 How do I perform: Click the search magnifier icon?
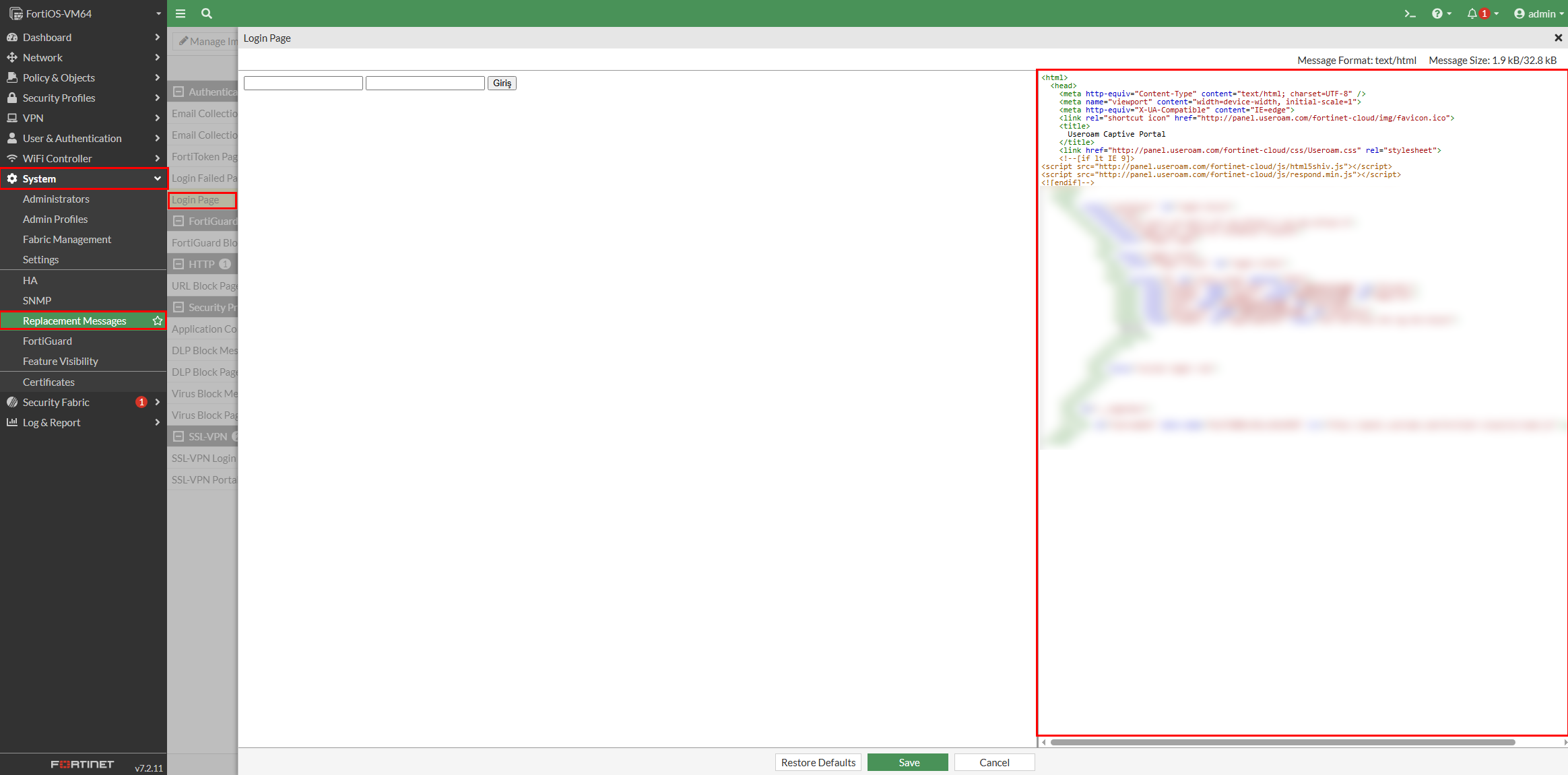point(207,13)
